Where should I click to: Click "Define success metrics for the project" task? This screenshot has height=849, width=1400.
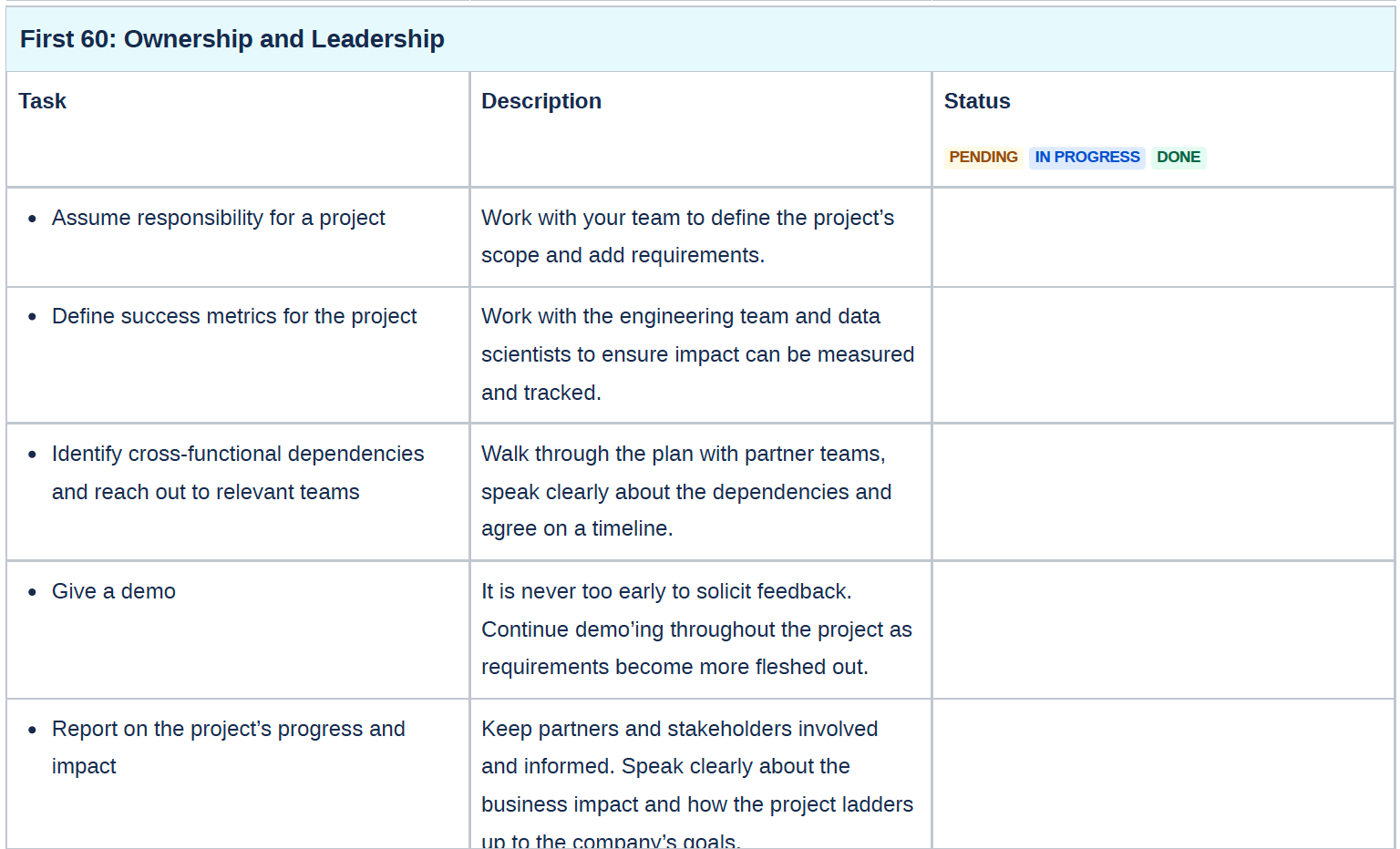(234, 317)
